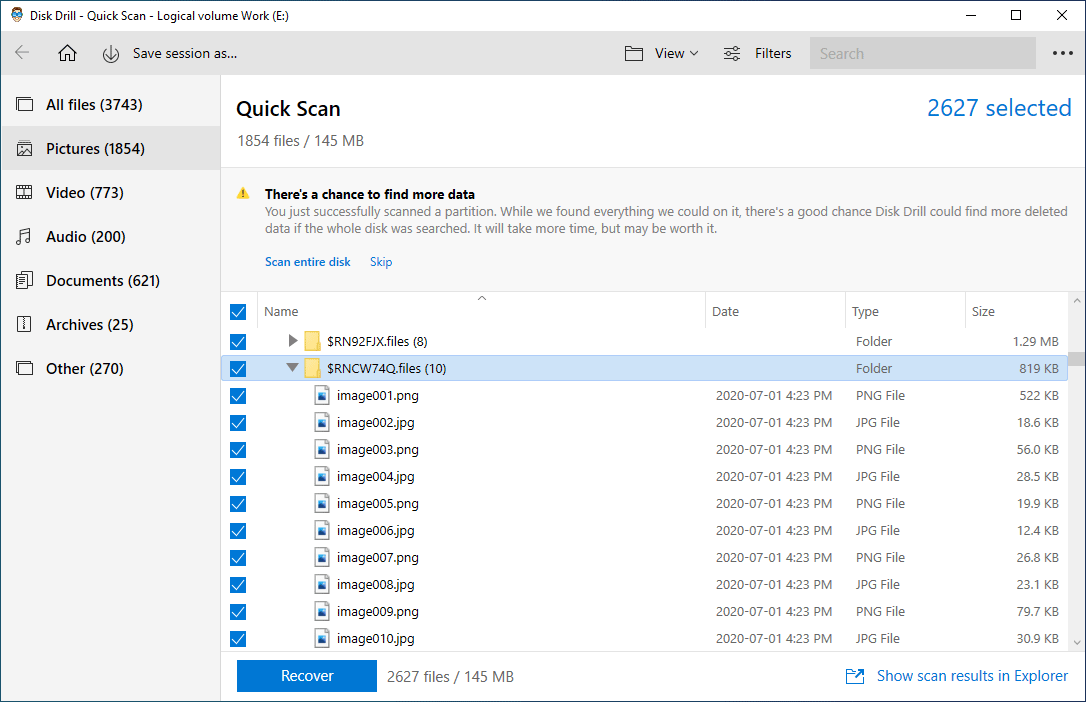The height and width of the screenshot is (702, 1086).
Task: Select Other (270) category
Action: pos(110,368)
